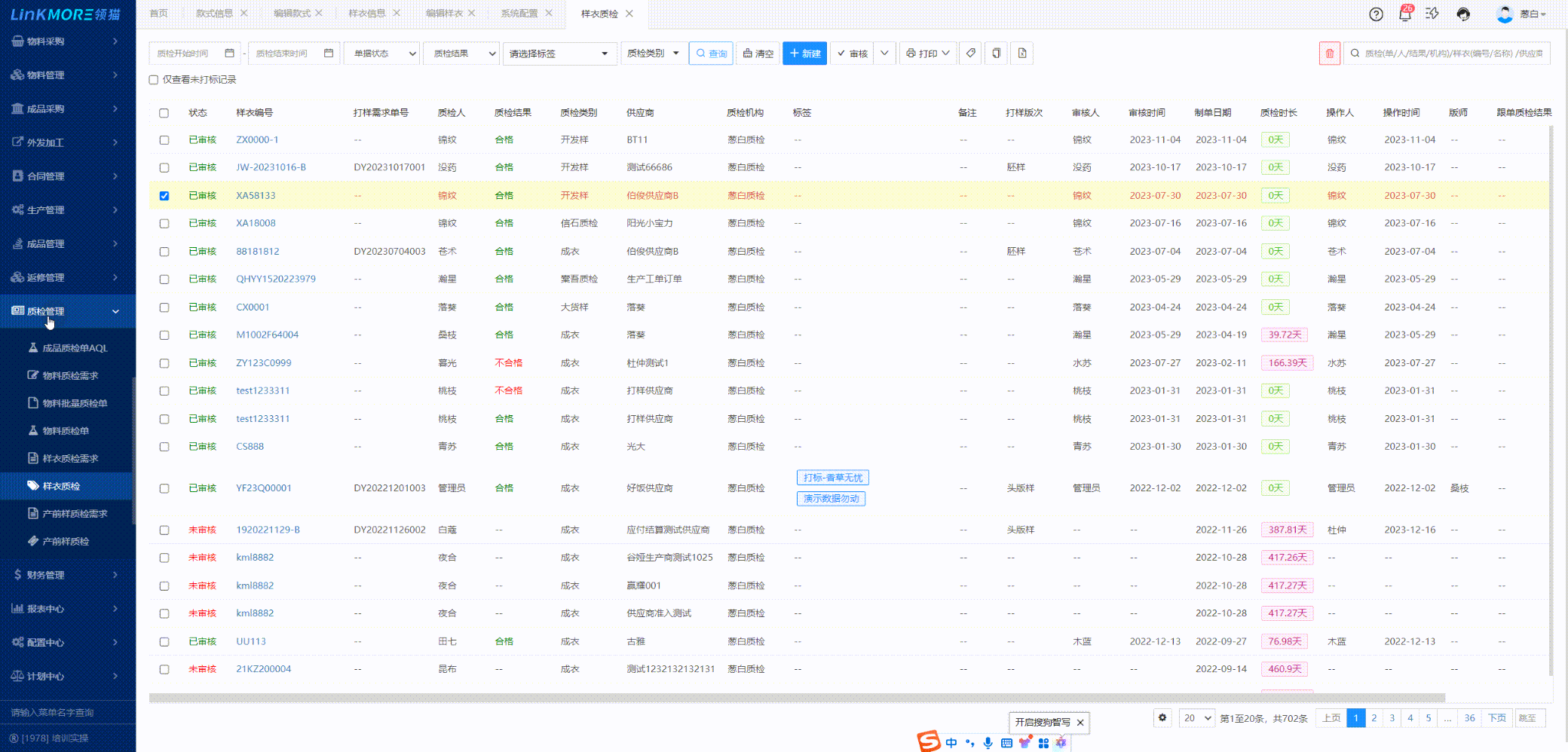Open the 质检结果 filter dropdown

461,53
